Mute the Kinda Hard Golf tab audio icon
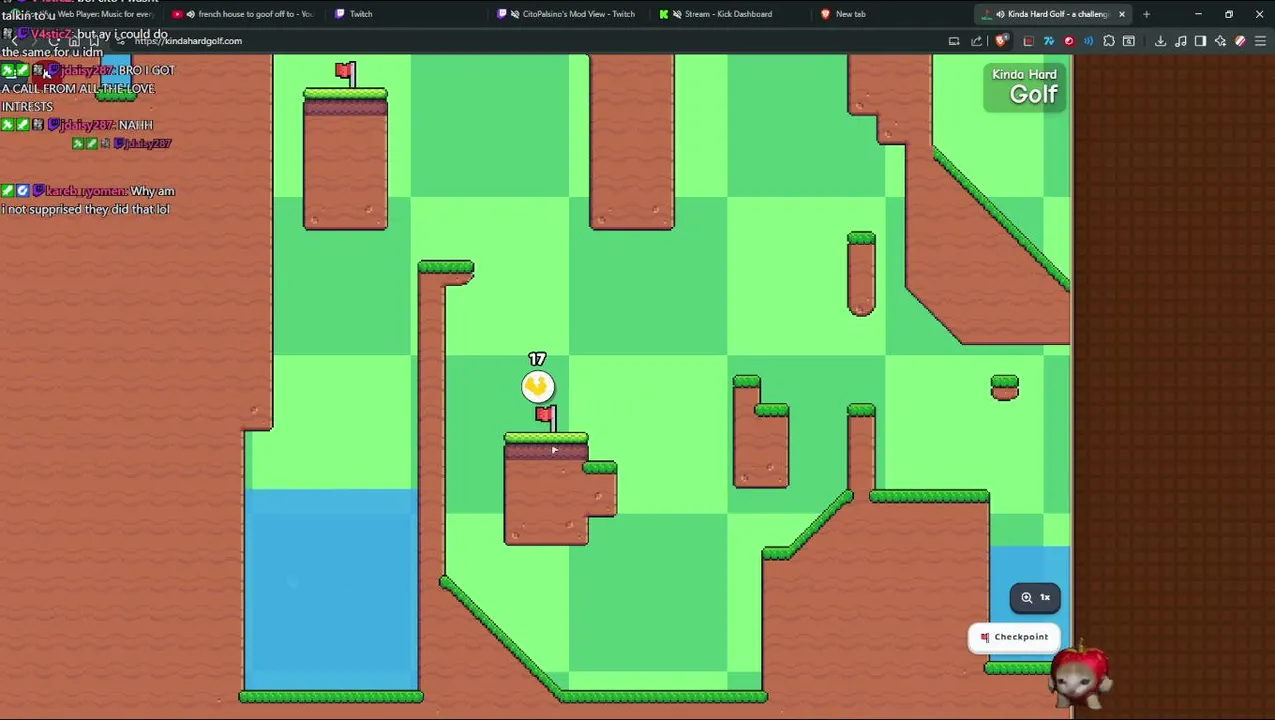The width and height of the screenshot is (1275, 720). pyautogui.click(x=1000, y=14)
